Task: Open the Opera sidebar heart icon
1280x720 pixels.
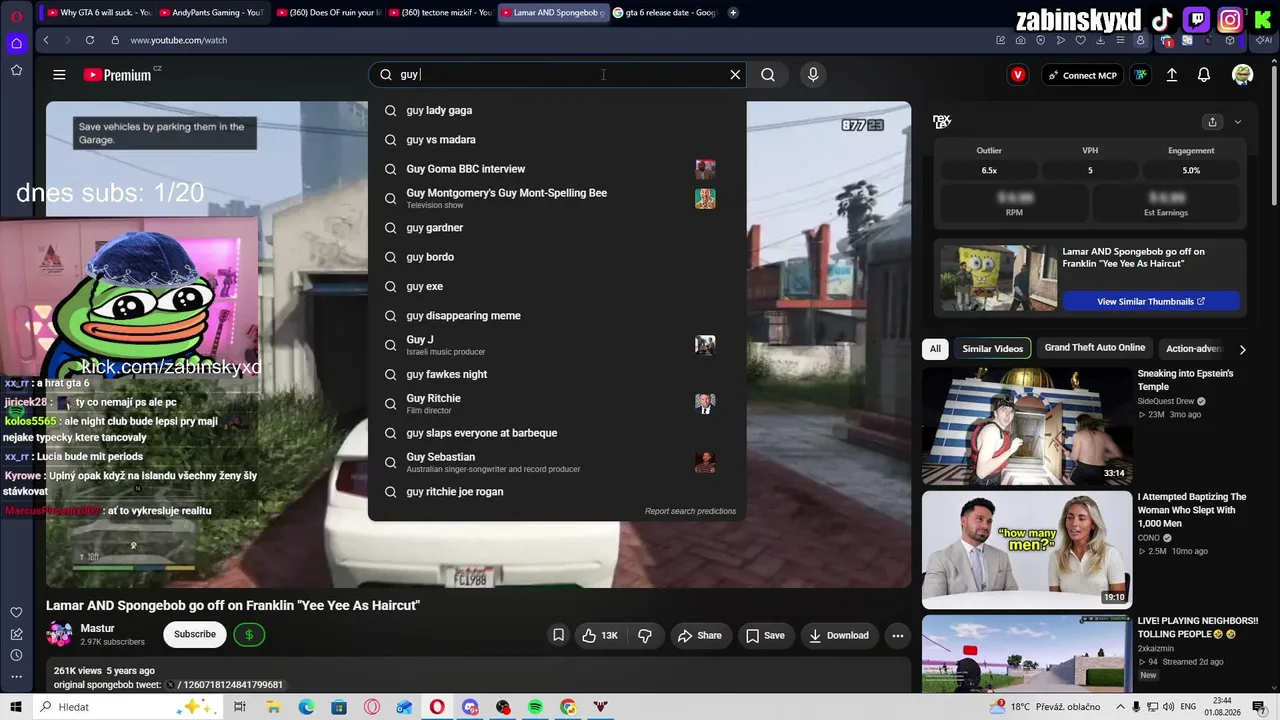Action: tap(16, 612)
